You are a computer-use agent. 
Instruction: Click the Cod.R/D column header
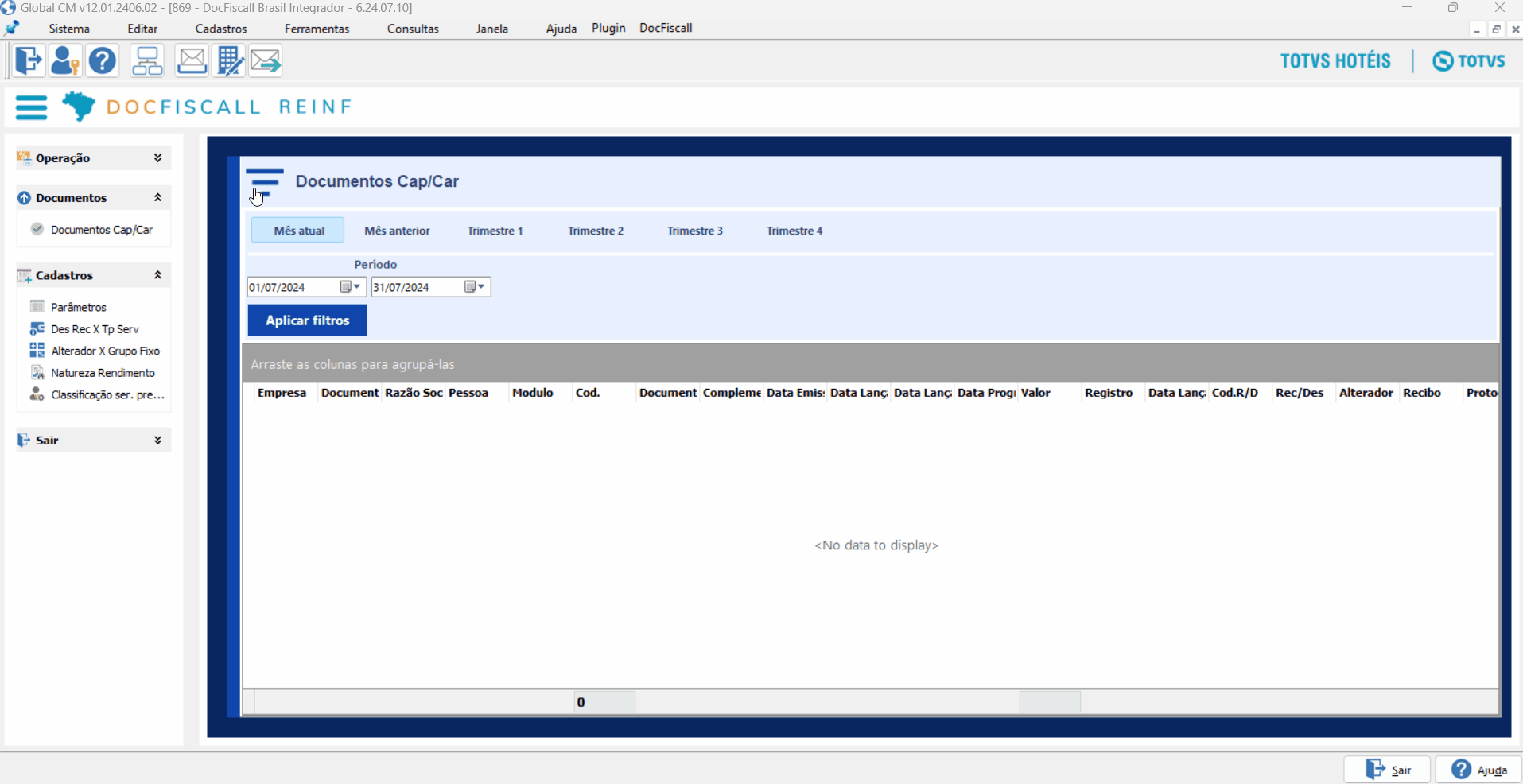(1241, 393)
